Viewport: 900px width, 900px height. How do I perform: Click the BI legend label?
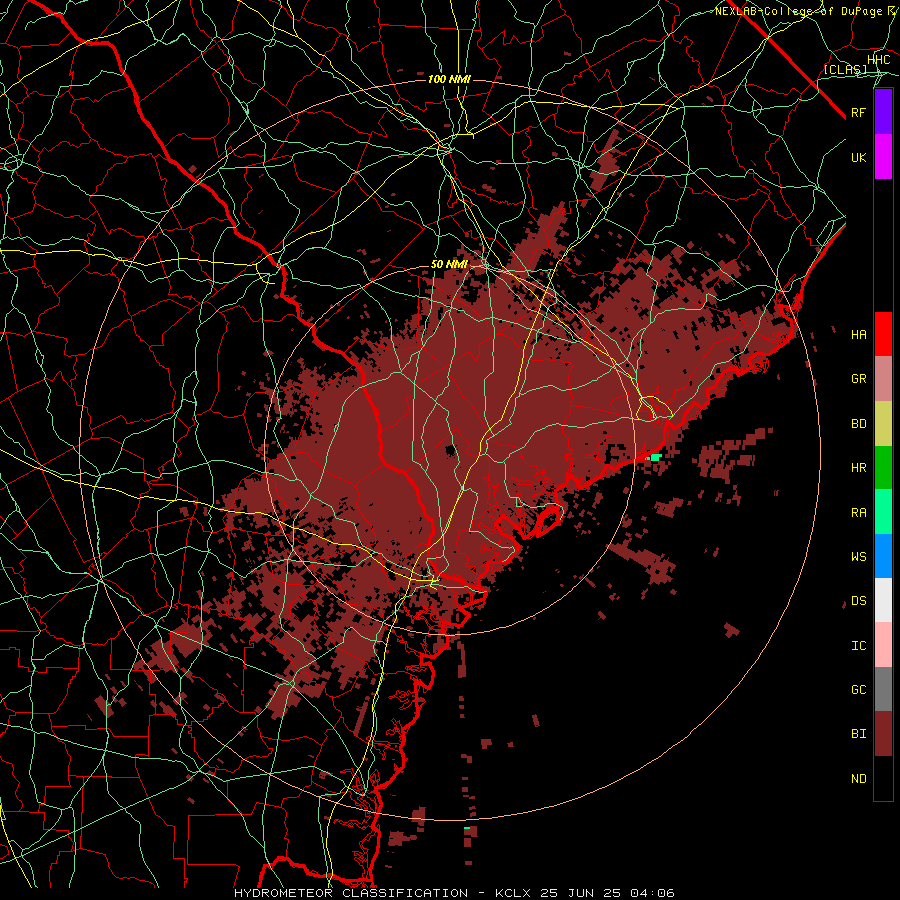click(x=859, y=734)
